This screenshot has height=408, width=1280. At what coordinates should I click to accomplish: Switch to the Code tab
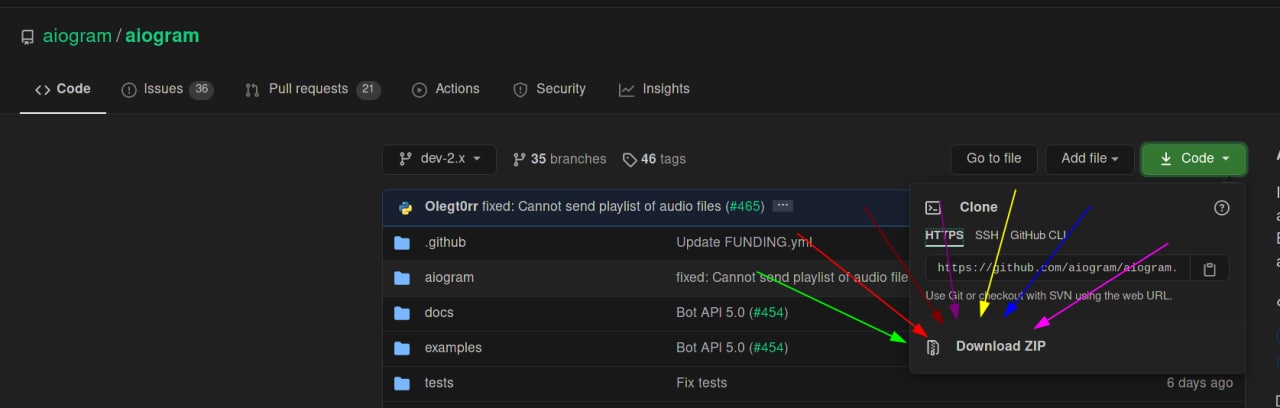coord(63,89)
